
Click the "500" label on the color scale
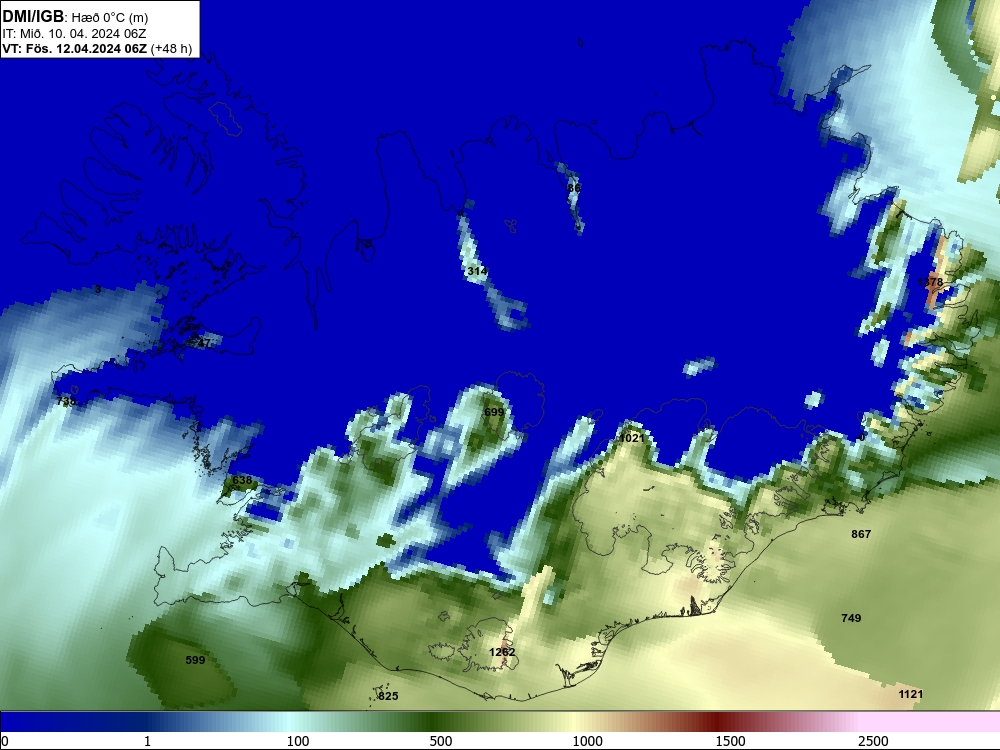441,741
